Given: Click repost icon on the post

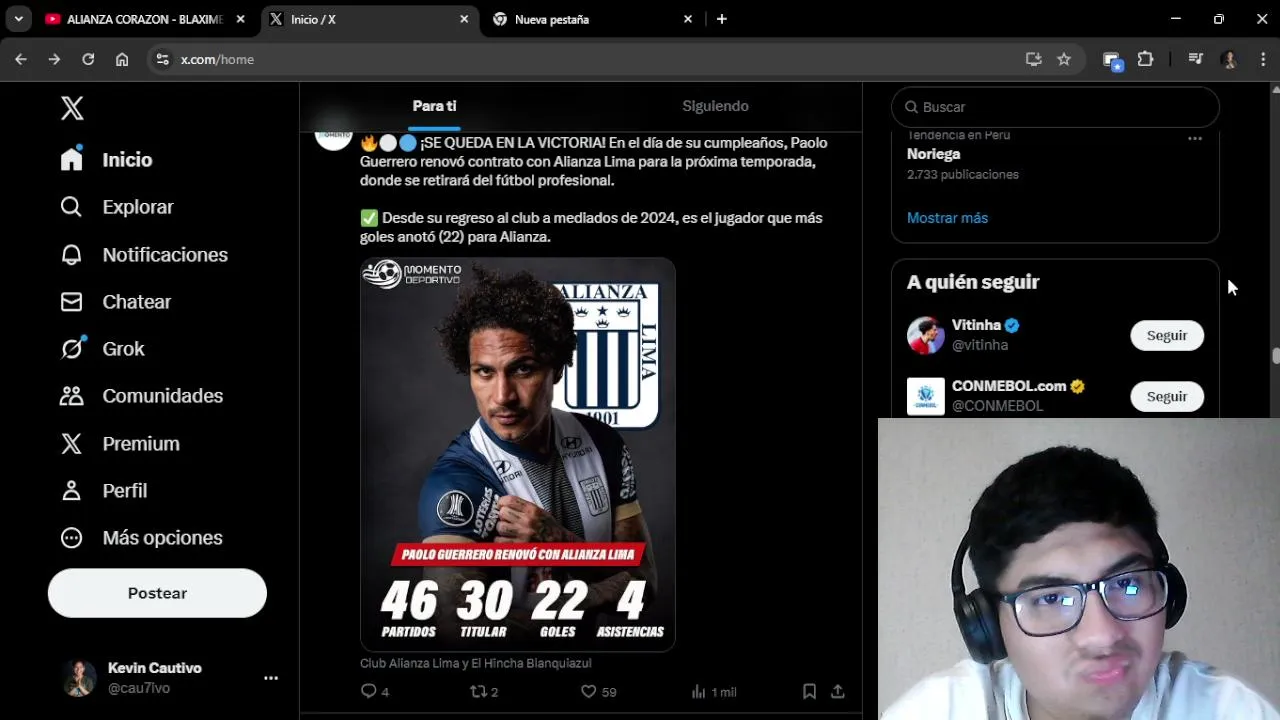Looking at the screenshot, I should [x=478, y=691].
